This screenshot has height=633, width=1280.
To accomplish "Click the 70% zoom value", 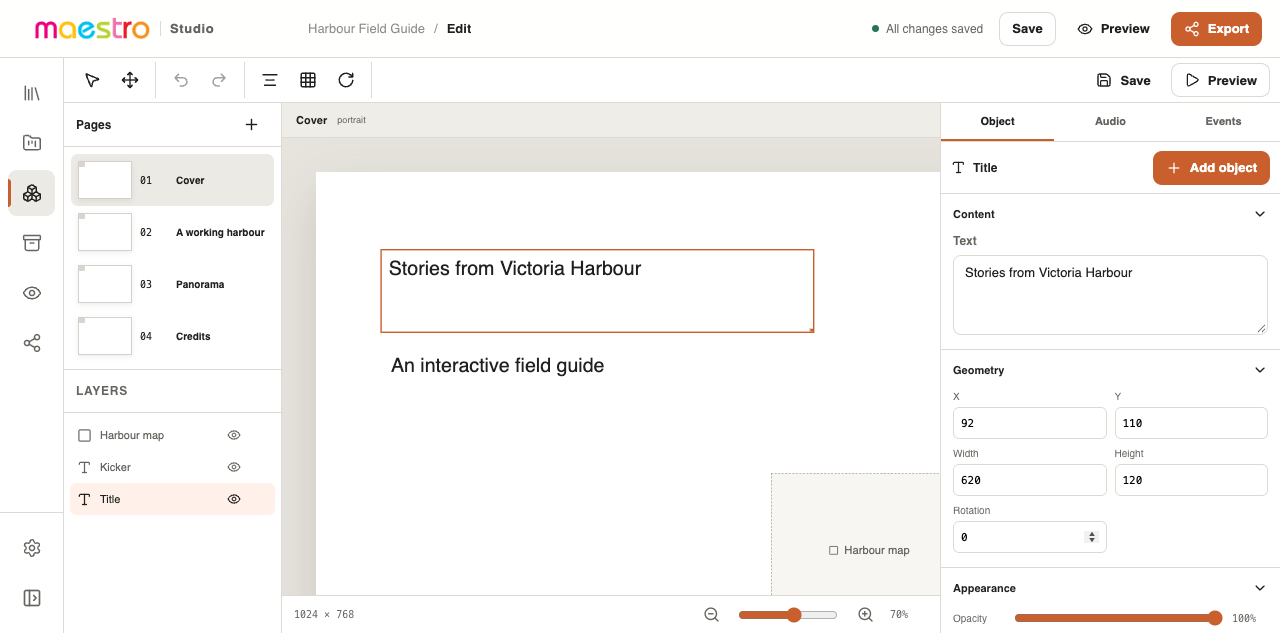I will point(899,615).
